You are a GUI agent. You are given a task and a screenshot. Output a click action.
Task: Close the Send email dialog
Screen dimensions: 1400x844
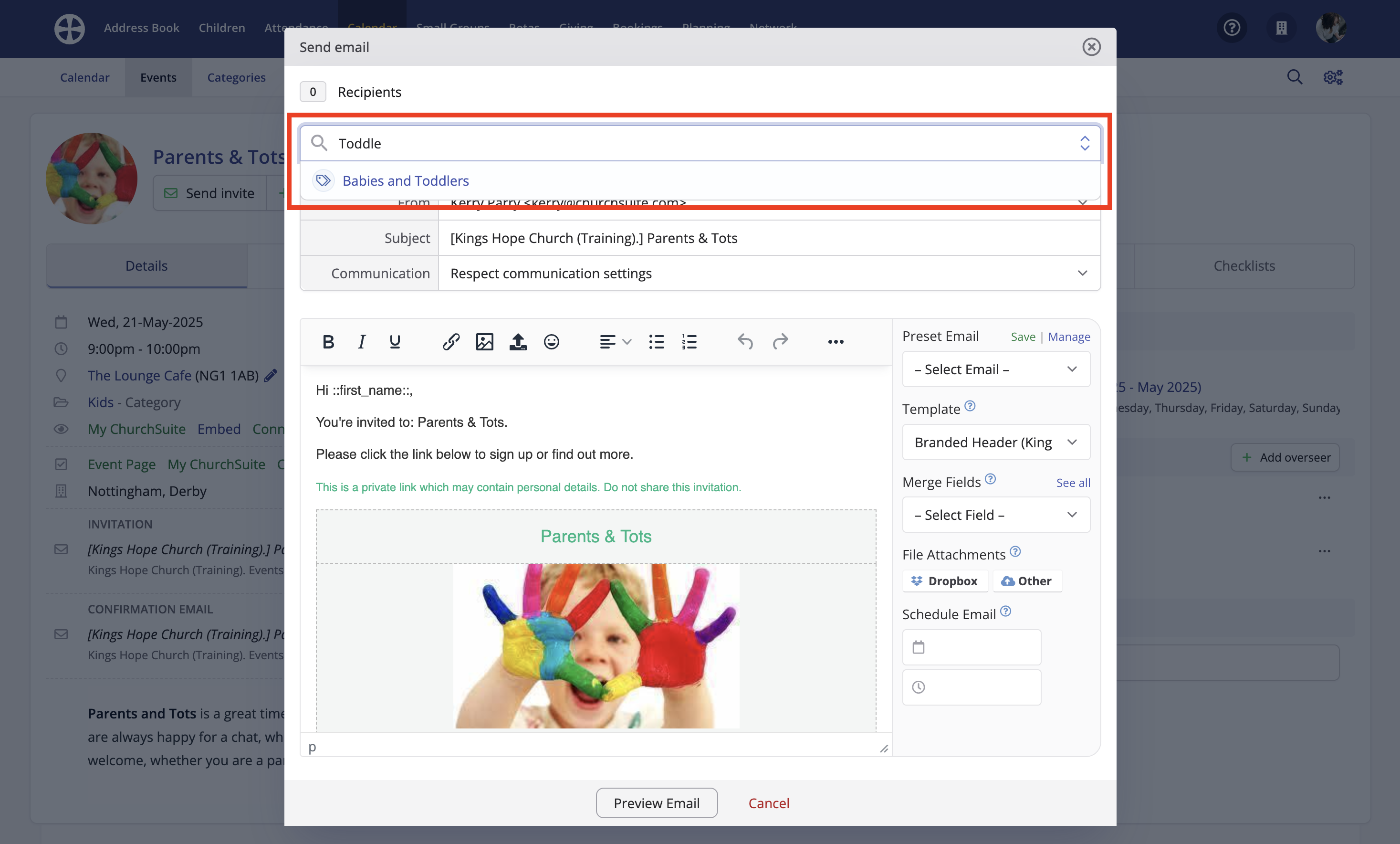[1091, 47]
